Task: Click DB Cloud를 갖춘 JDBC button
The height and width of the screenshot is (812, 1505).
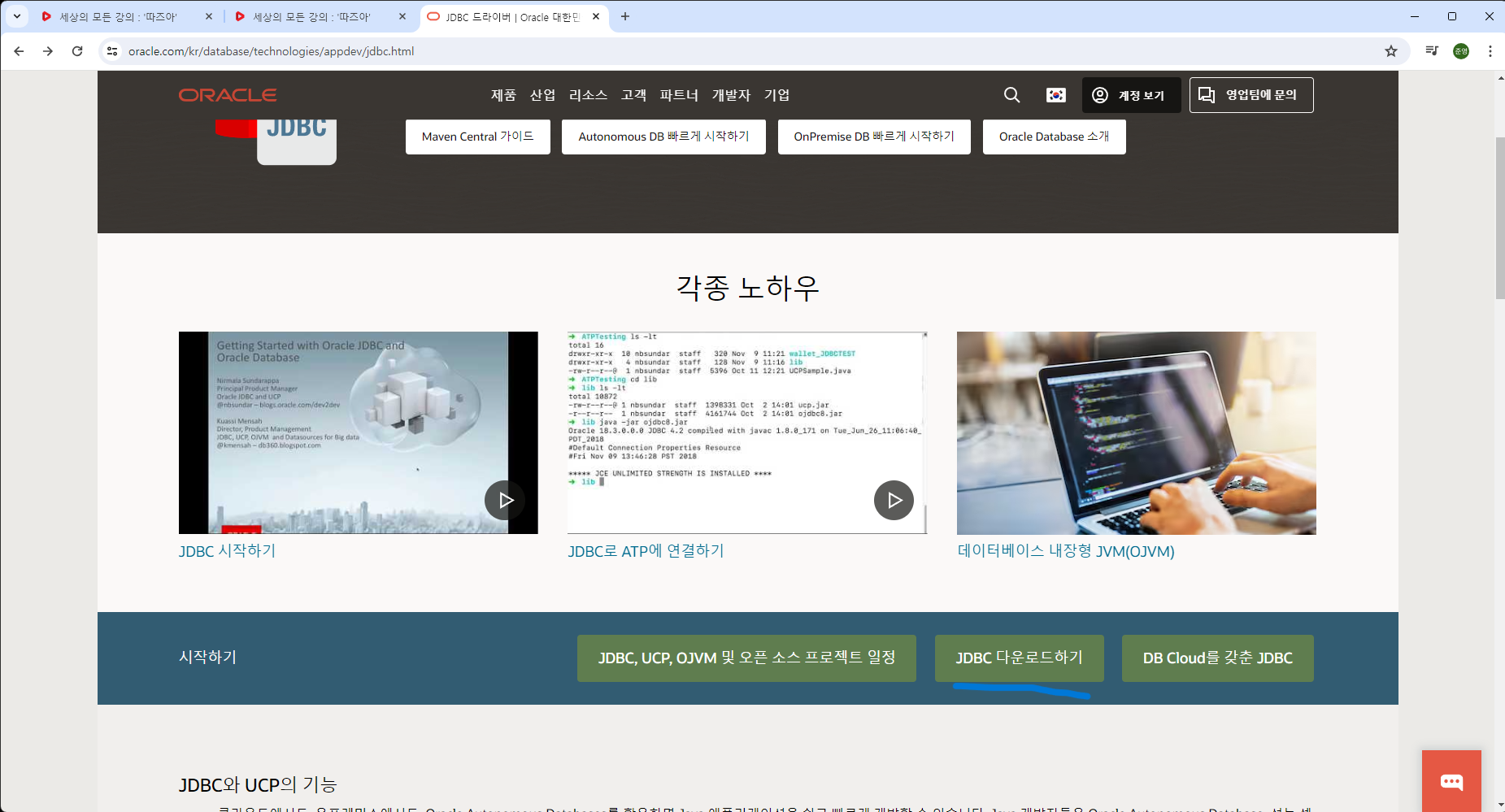Action: tap(1217, 658)
